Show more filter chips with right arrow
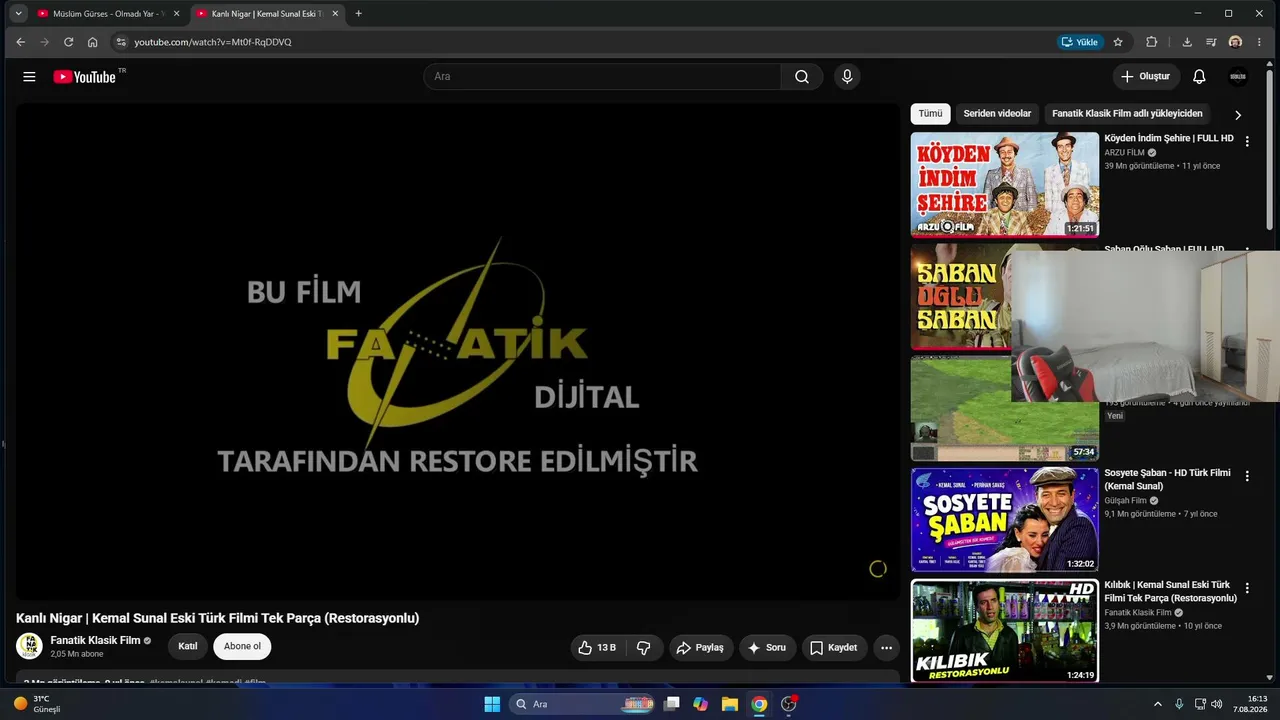The image size is (1280, 720). point(1238,115)
